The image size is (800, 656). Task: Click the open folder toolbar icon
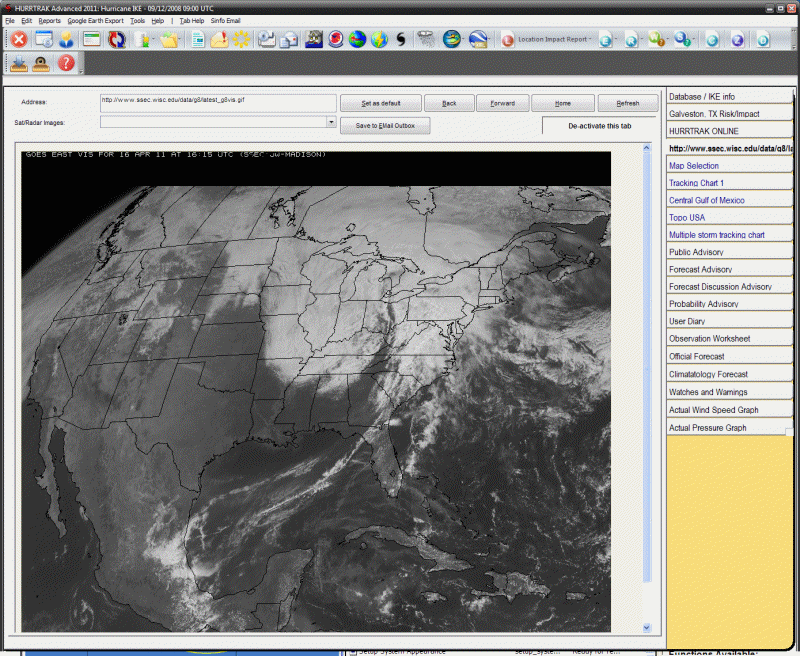pos(169,40)
